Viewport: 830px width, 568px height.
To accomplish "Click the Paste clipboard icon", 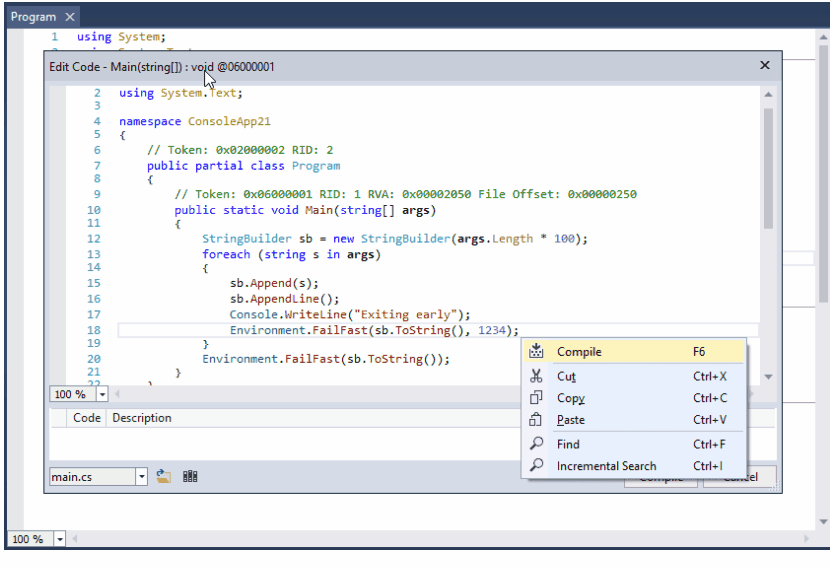I will click(x=536, y=421).
